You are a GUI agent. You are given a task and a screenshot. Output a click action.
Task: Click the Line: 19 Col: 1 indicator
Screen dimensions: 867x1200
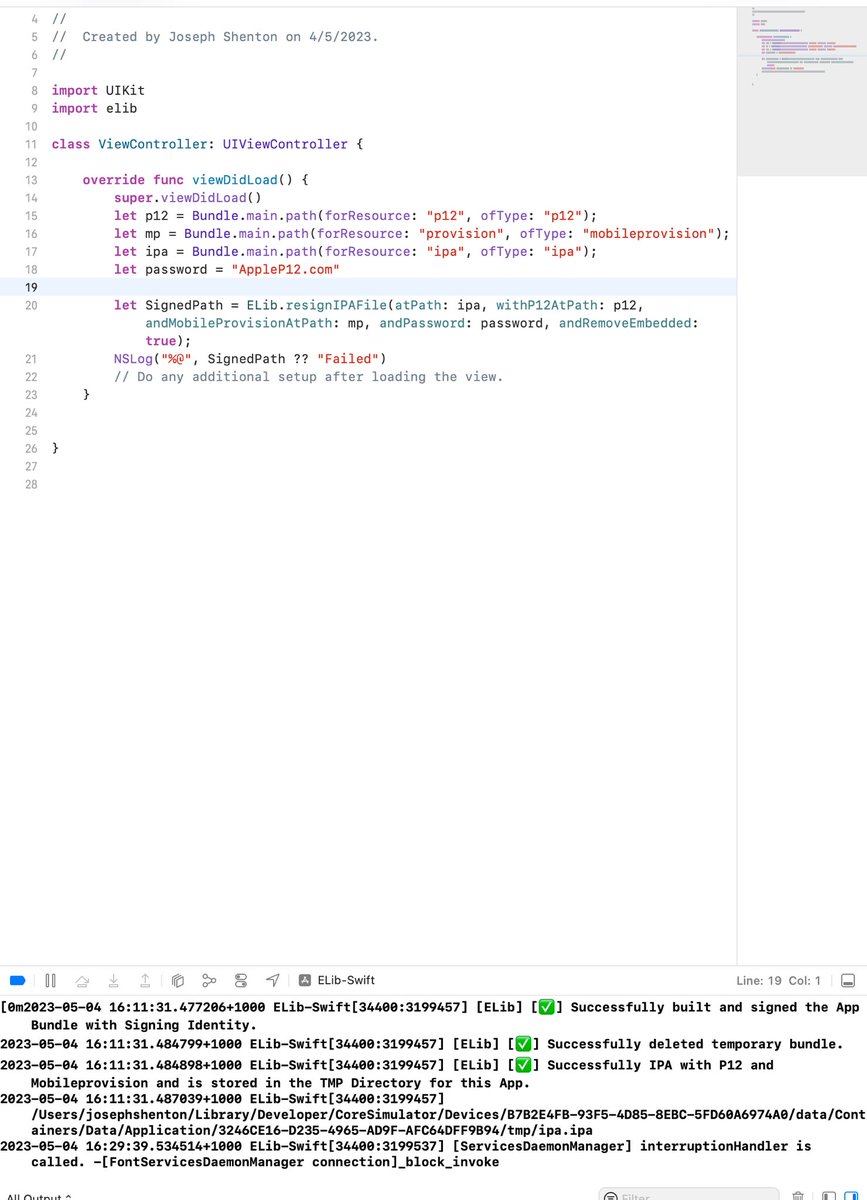778,980
